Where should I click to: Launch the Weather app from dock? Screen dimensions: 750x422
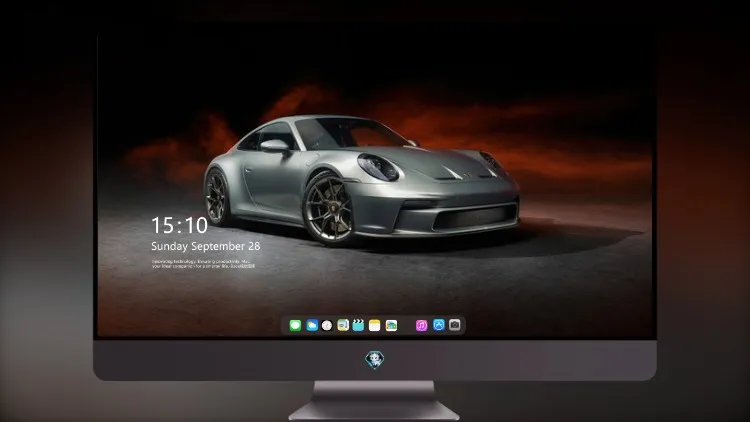tap(312, 325)
